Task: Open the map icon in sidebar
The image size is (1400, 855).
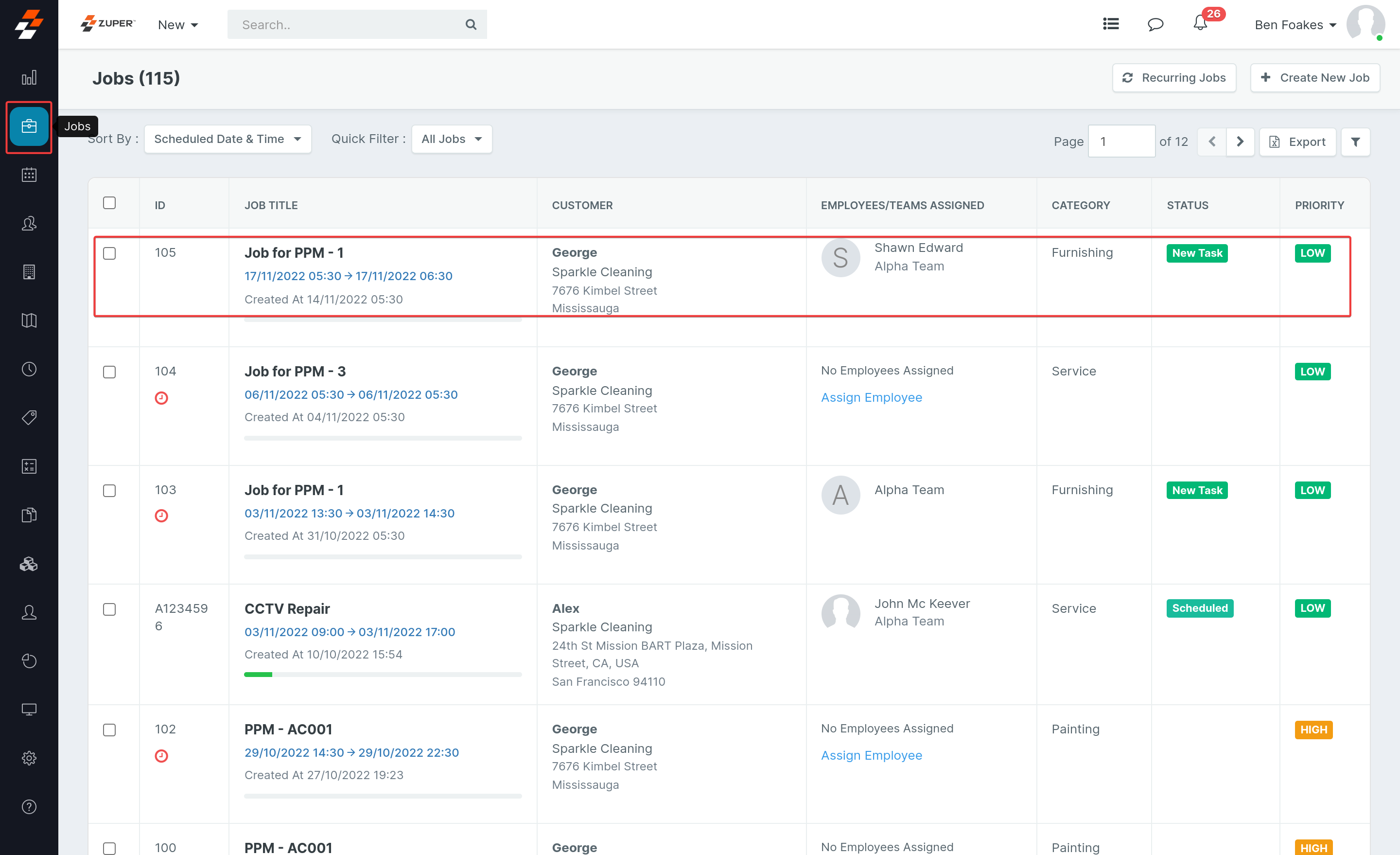Action: (29, 320)
